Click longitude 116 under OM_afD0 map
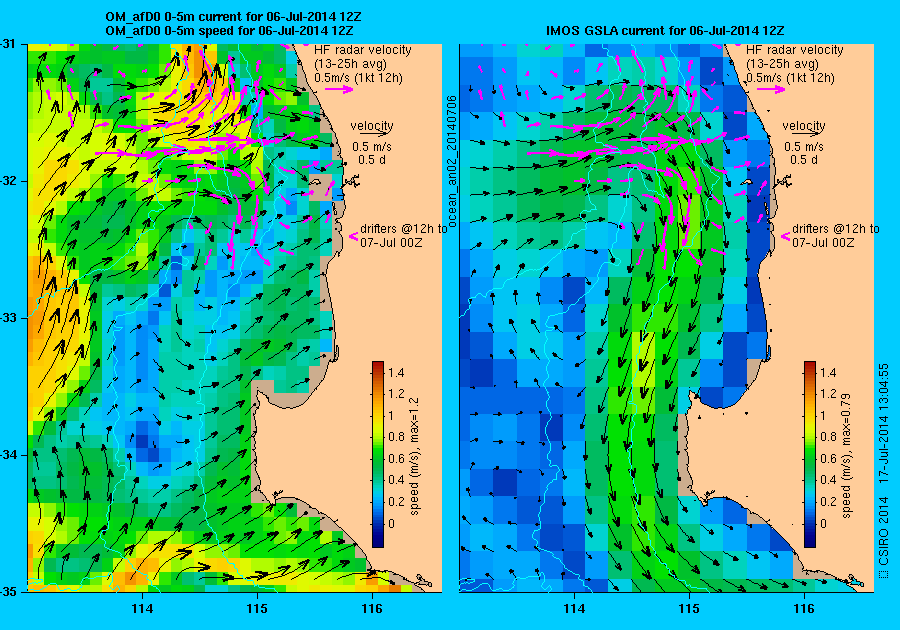This screenshot has width=900, height=630. (372, 609)
